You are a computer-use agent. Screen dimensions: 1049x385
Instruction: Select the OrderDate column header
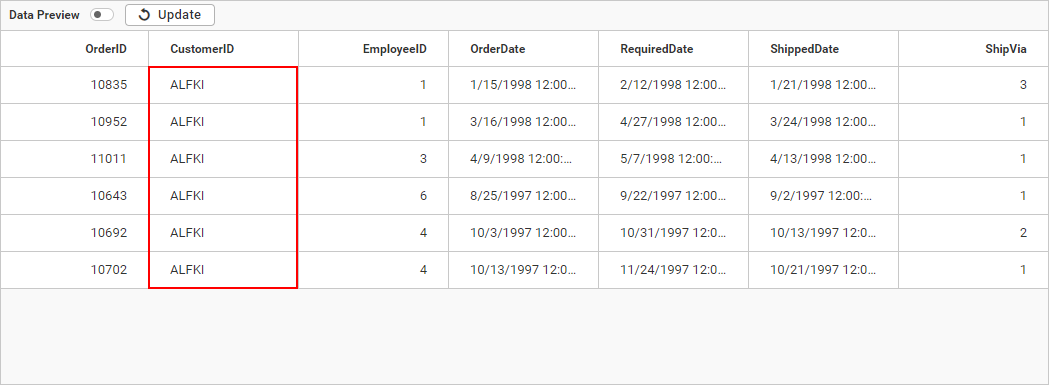(523, 49)
